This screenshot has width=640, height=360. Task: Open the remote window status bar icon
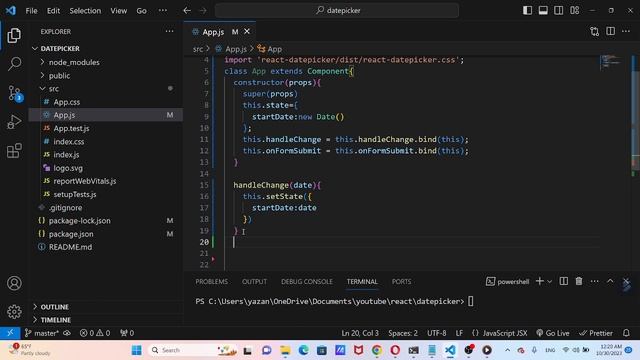(x=10, y=333)
